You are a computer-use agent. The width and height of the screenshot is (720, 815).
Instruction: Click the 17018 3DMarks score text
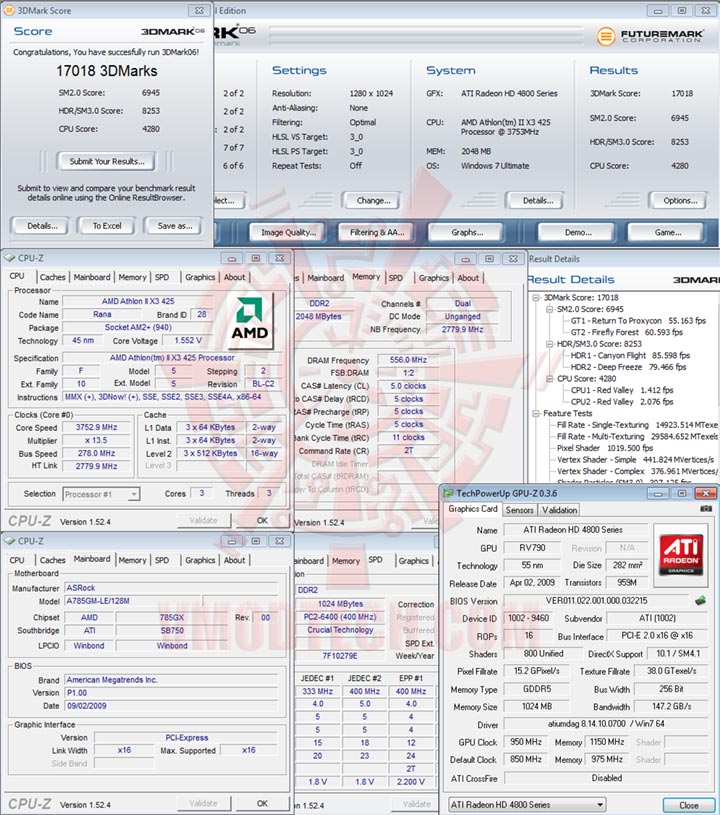click(x=107, y=71)
